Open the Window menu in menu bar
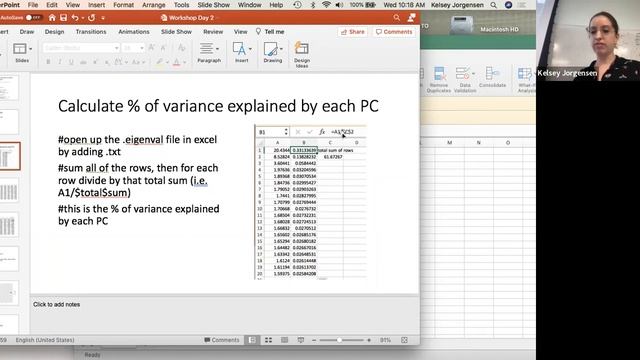The width and height of the screenshot is (640, 360). click(x=249, y=5)
